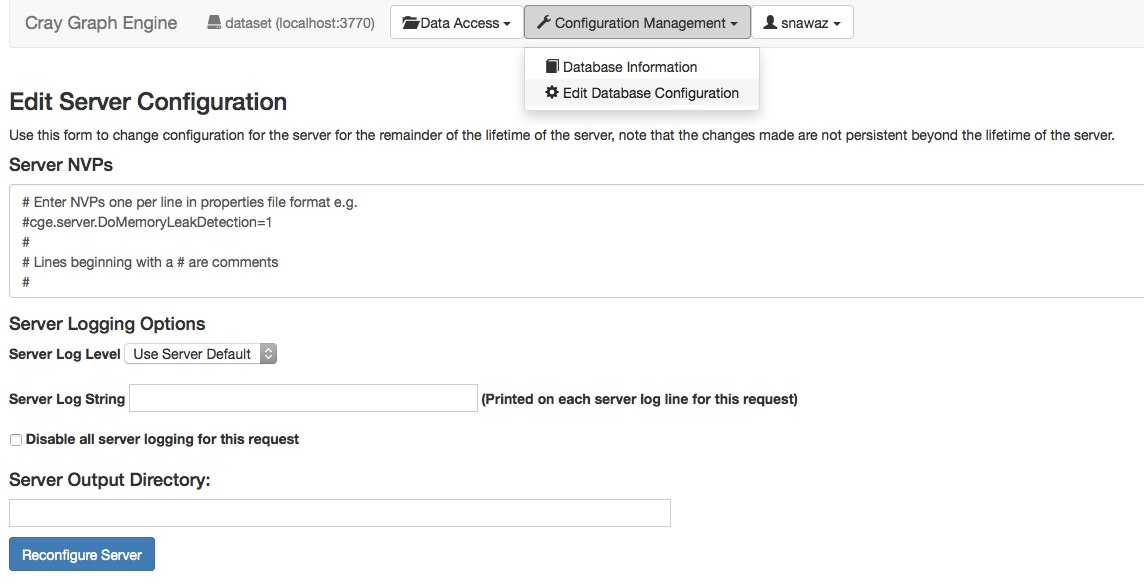Click the wrench icon in Configuration Management
This screenshot has width=1144, height=584.
[544, 23]
